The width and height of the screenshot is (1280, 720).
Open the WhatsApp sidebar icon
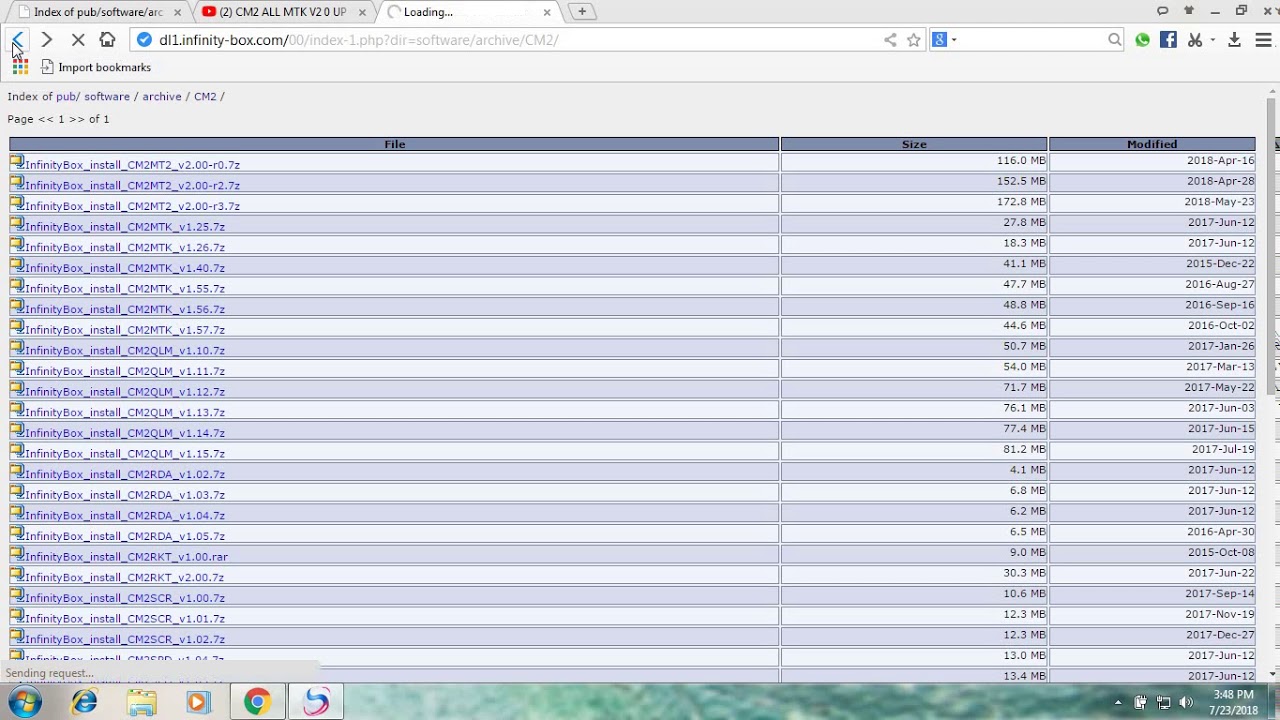pyautogui.click(x=1143, y=40)
